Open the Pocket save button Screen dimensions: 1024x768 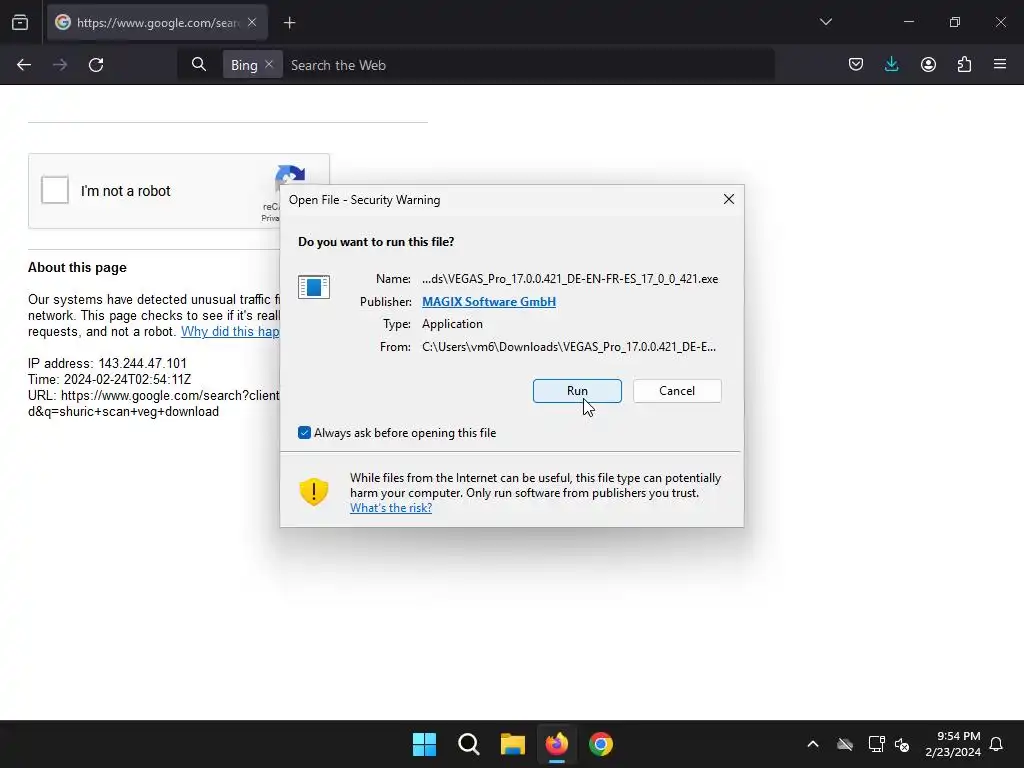[x=856, y=64]
